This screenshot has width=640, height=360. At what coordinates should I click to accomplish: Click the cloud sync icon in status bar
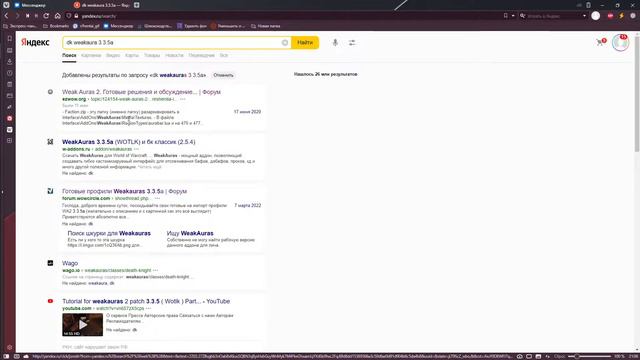[x=26, y=356]
